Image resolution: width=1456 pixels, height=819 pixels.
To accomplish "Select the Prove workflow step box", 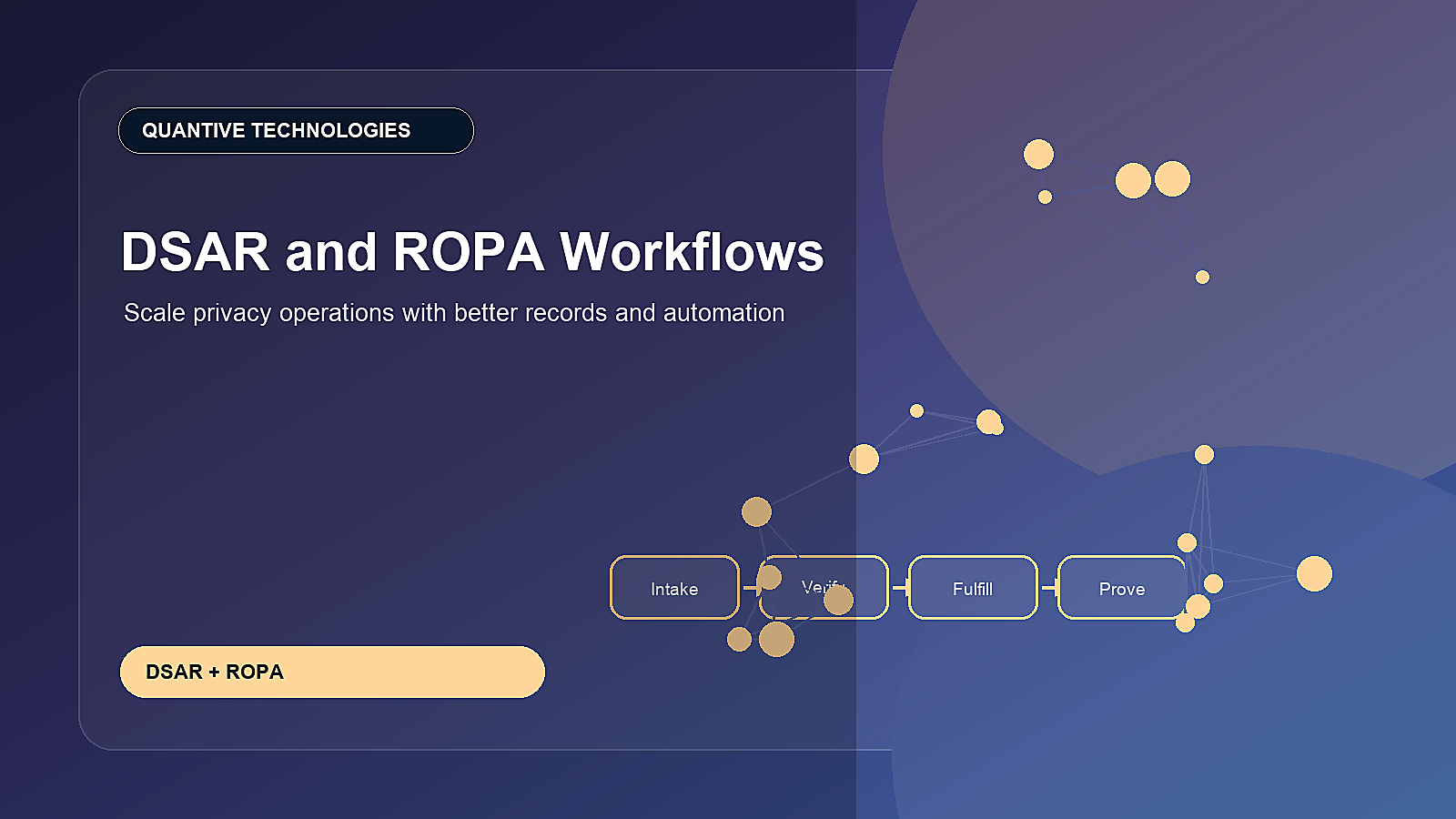I will [1122, 588].
